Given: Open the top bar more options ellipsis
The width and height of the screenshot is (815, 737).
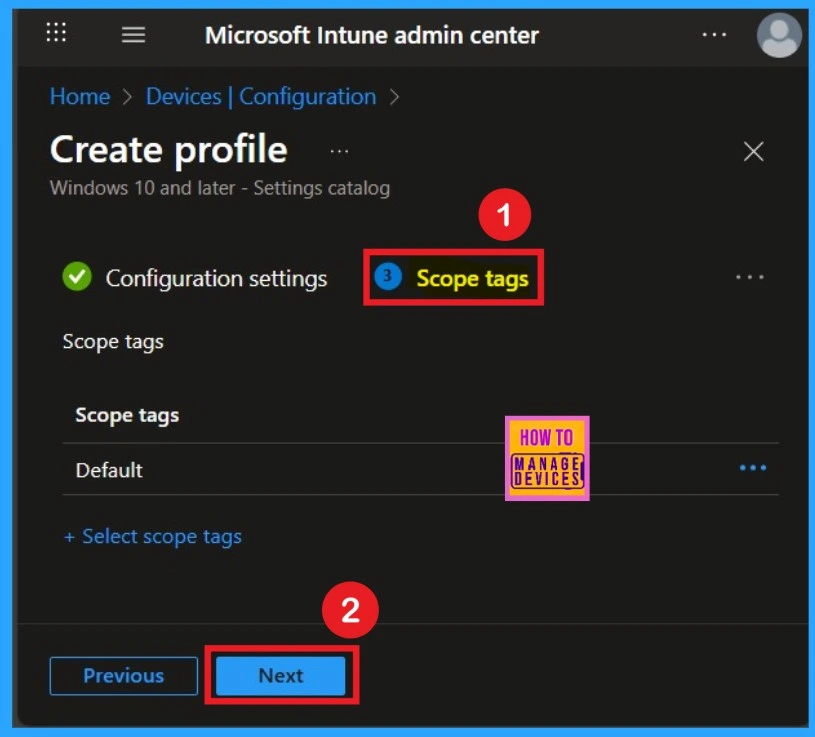Looking at the screenshot, I should point(714,33).
